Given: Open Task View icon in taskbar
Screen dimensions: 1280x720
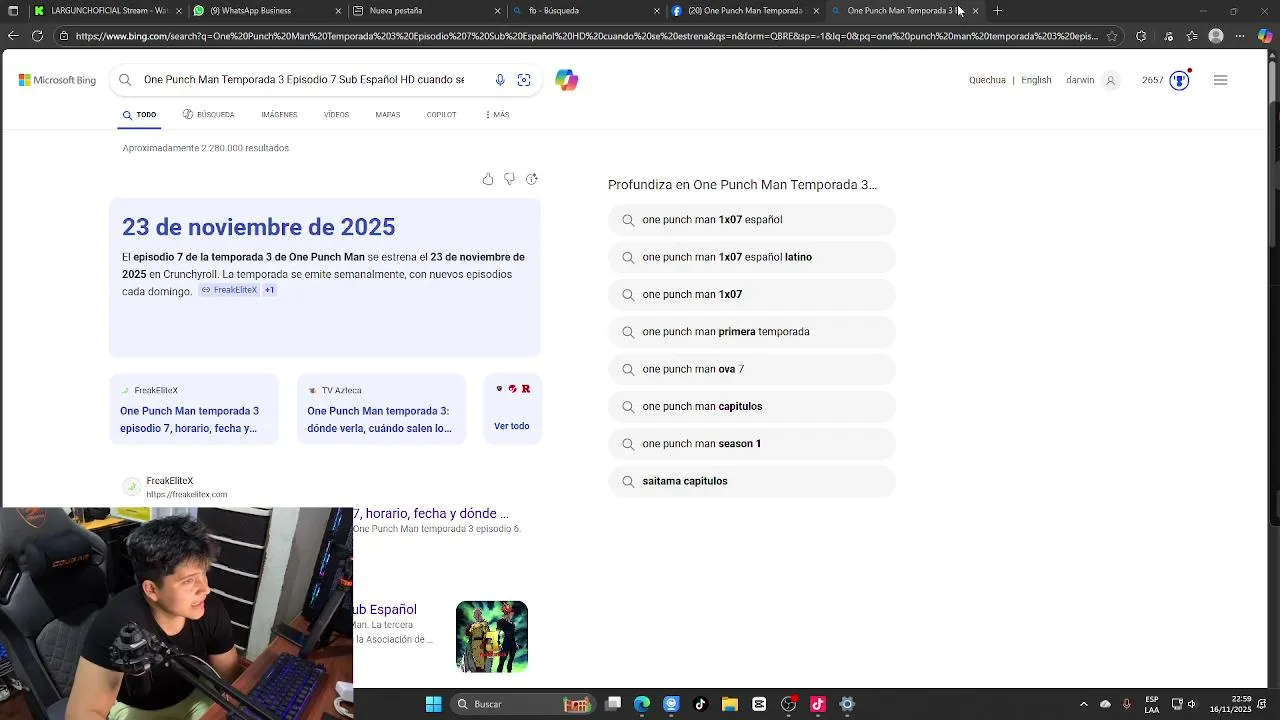Looking at the screenshot, I should tap(613, 704).
